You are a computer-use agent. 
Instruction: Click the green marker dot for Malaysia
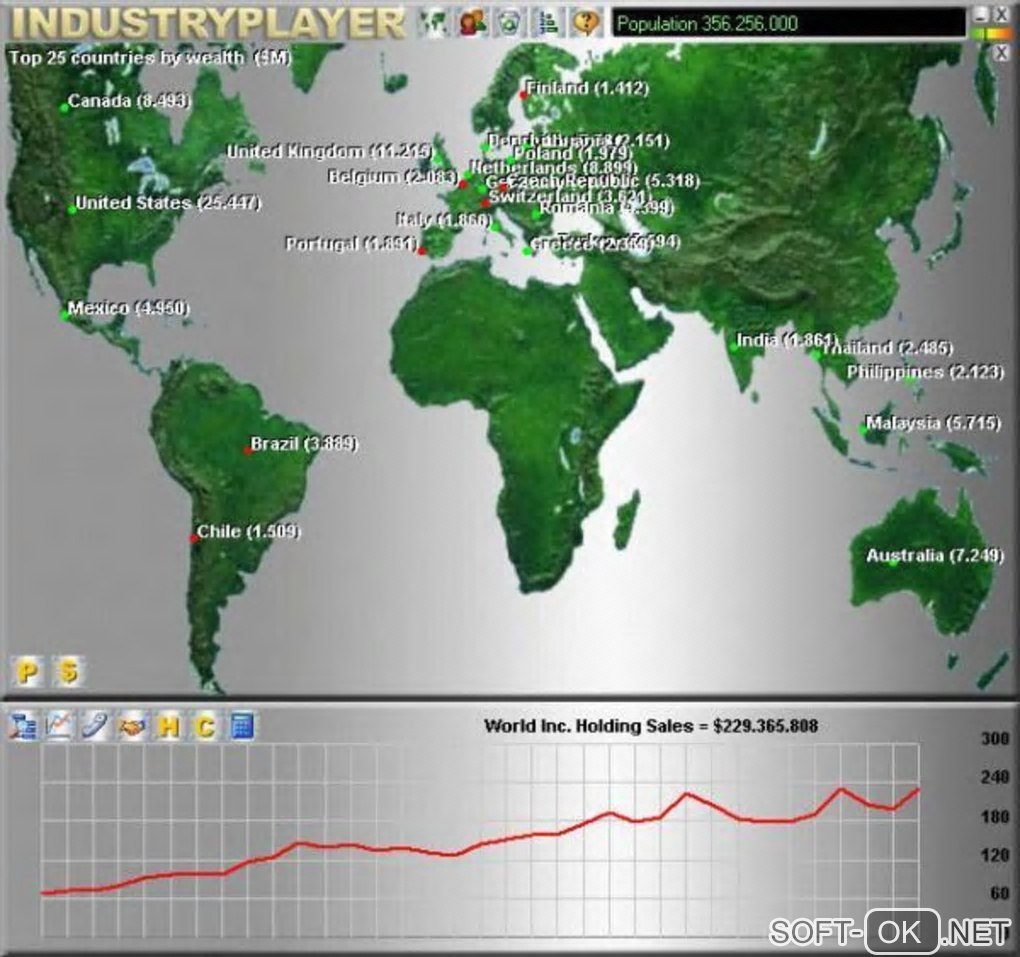tap(863, 429)
